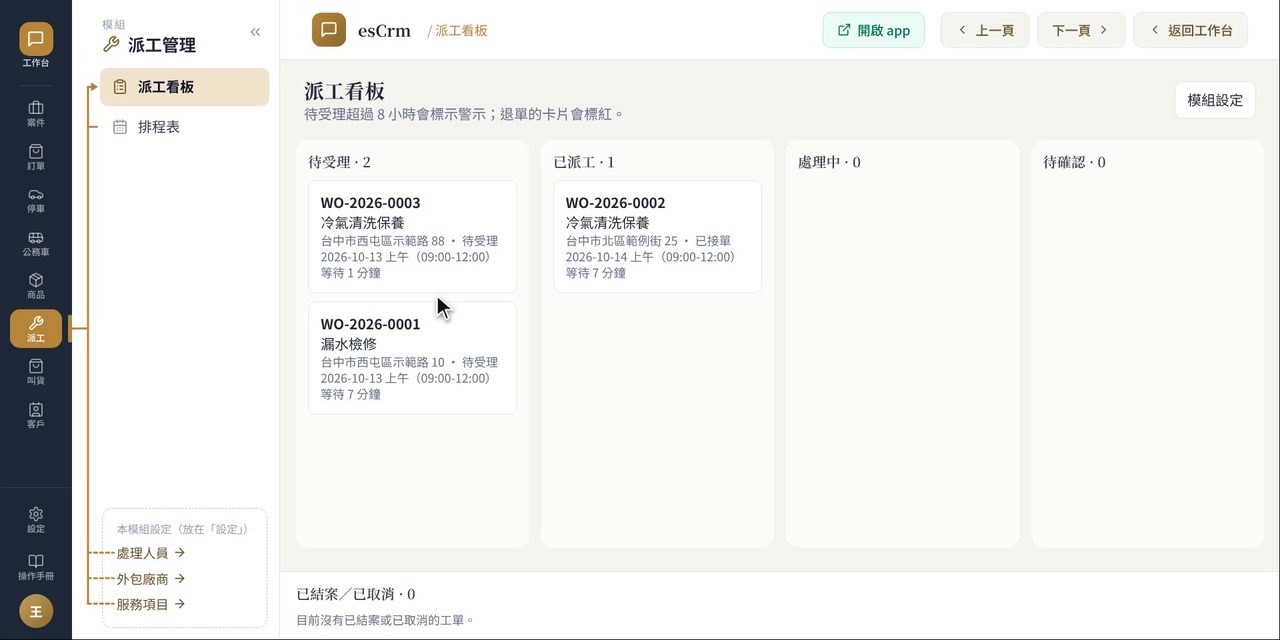Select 排程表 in module menu
The width and height of the screenshot is (1280, 640).
click(185, 127)
